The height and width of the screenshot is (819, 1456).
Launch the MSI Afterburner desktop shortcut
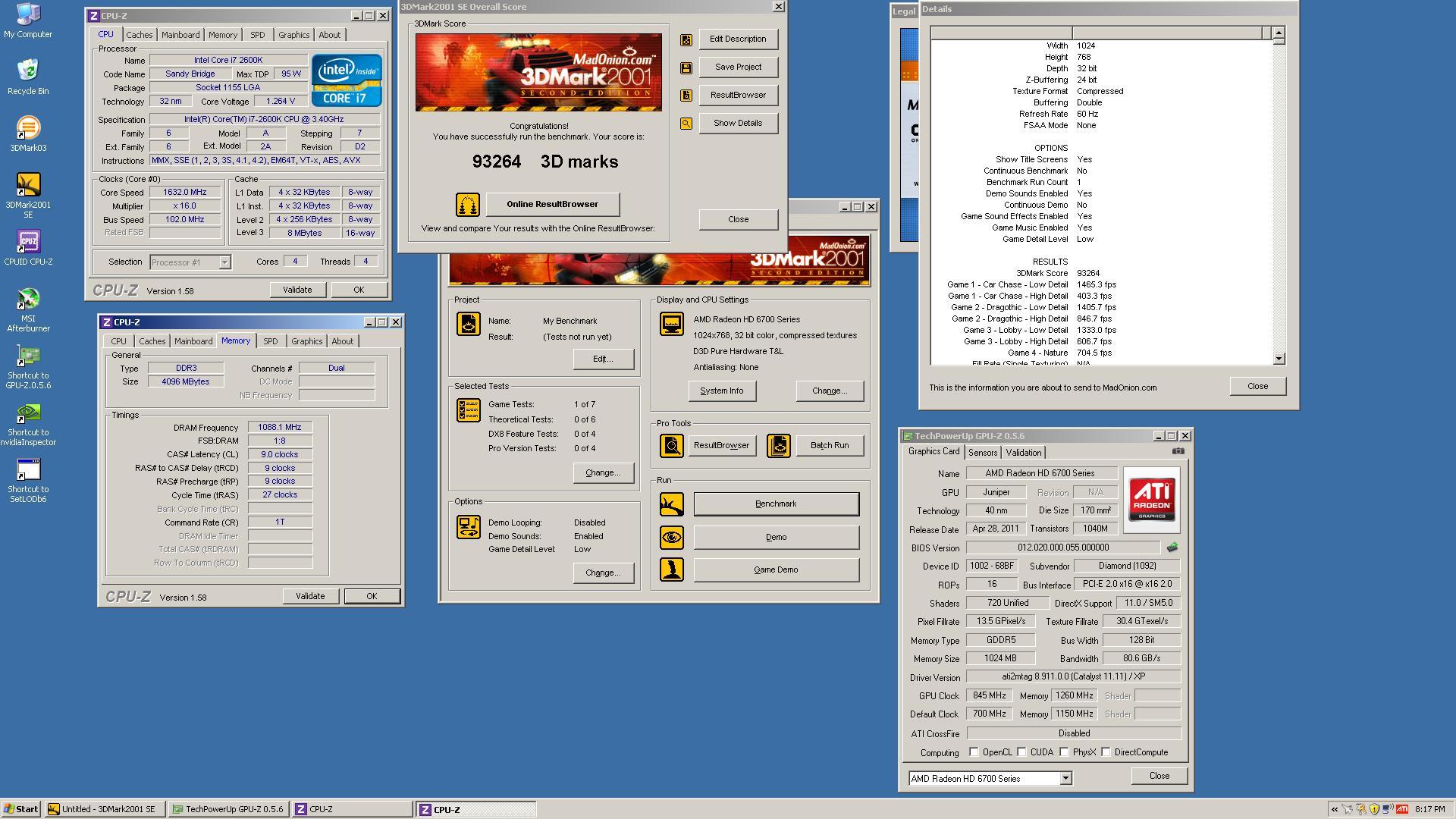pos(28,309)
